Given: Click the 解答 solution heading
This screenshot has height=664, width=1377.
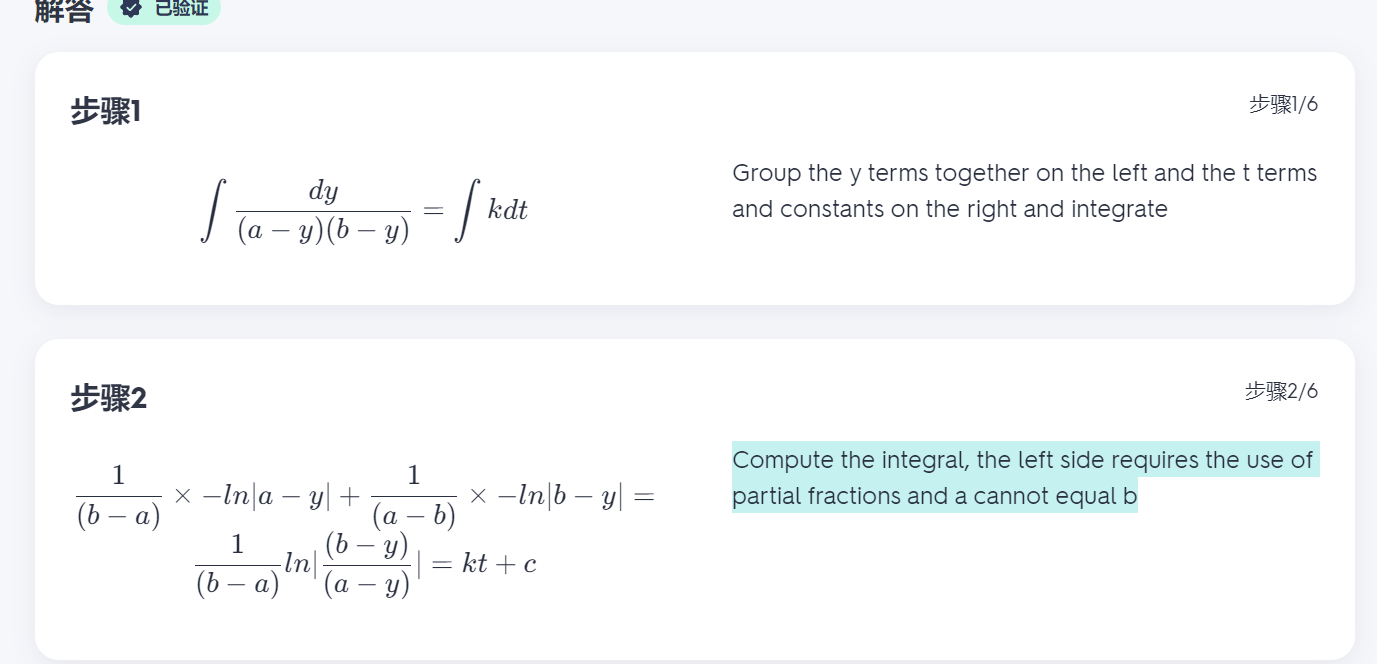Looking at the screenshot, I should [x=61, y=8].
